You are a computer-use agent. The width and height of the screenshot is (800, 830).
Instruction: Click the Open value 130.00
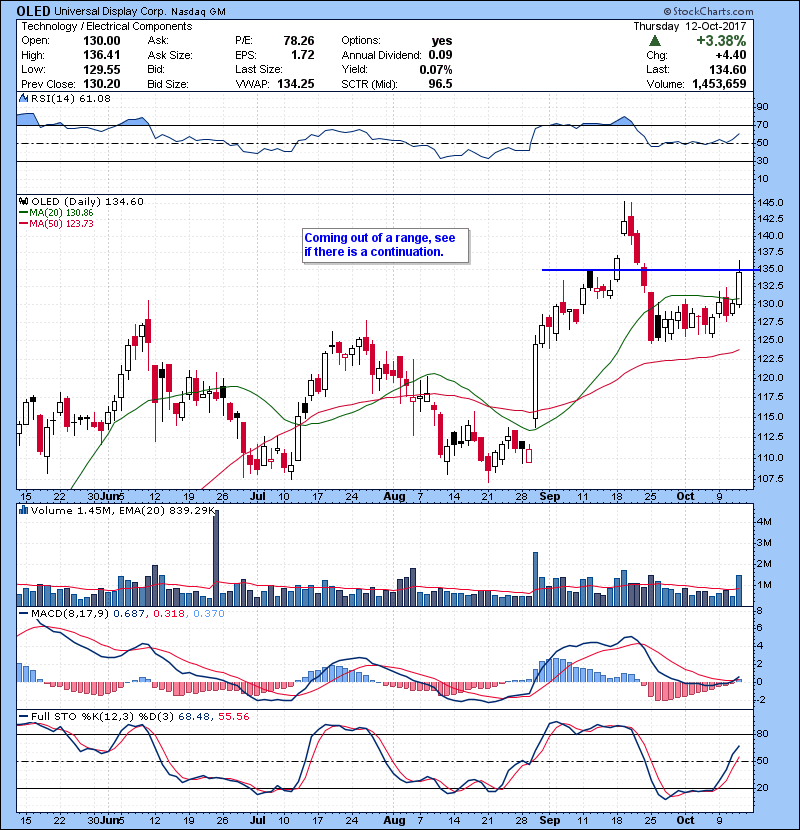coord(101,41)
